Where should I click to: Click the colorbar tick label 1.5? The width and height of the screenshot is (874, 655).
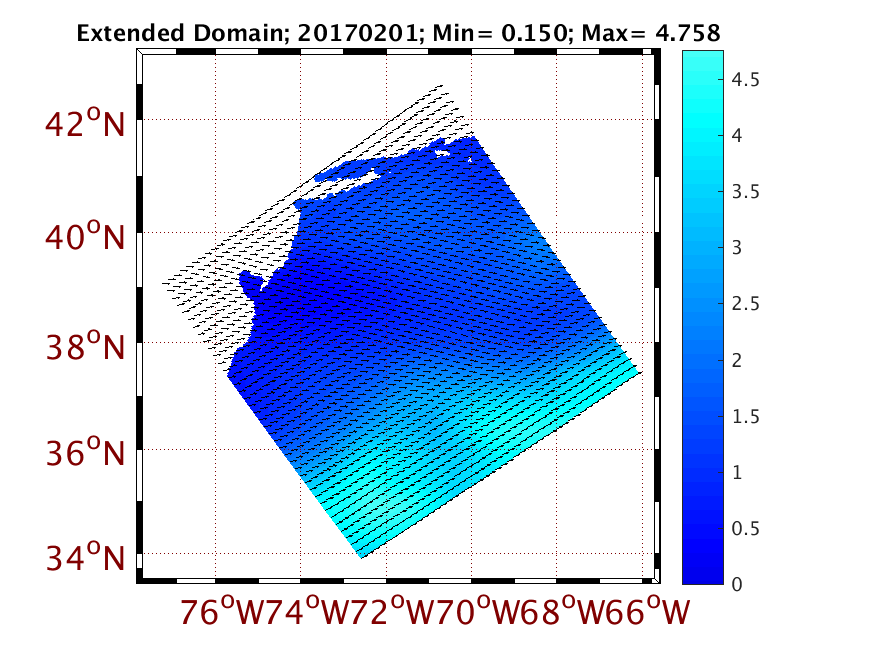745,416
